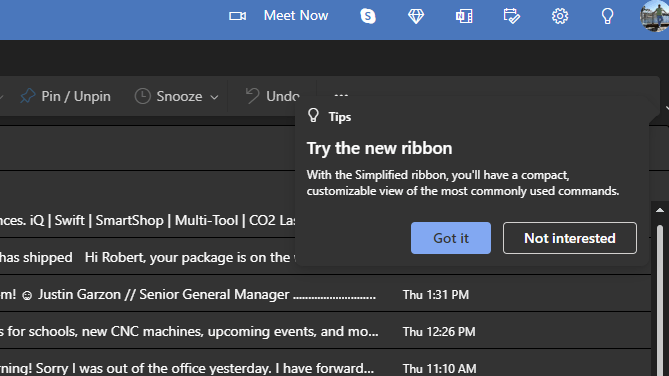This screenshot has height=376, width=669.
Task: Click Got it in ribbon tip
Action: click(x=451, y=238)
